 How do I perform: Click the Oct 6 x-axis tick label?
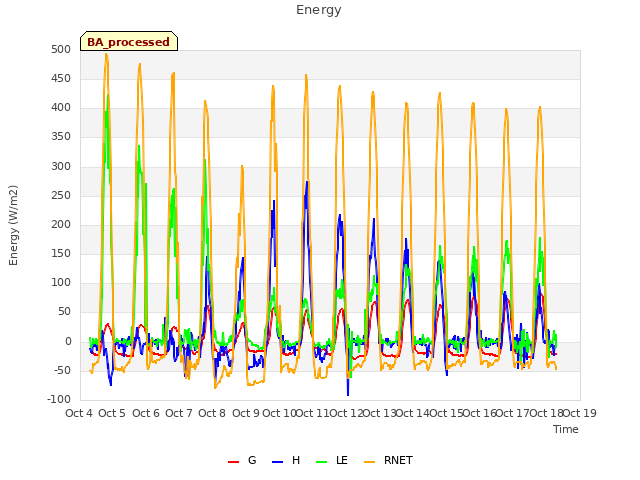(x=146, y=413)
